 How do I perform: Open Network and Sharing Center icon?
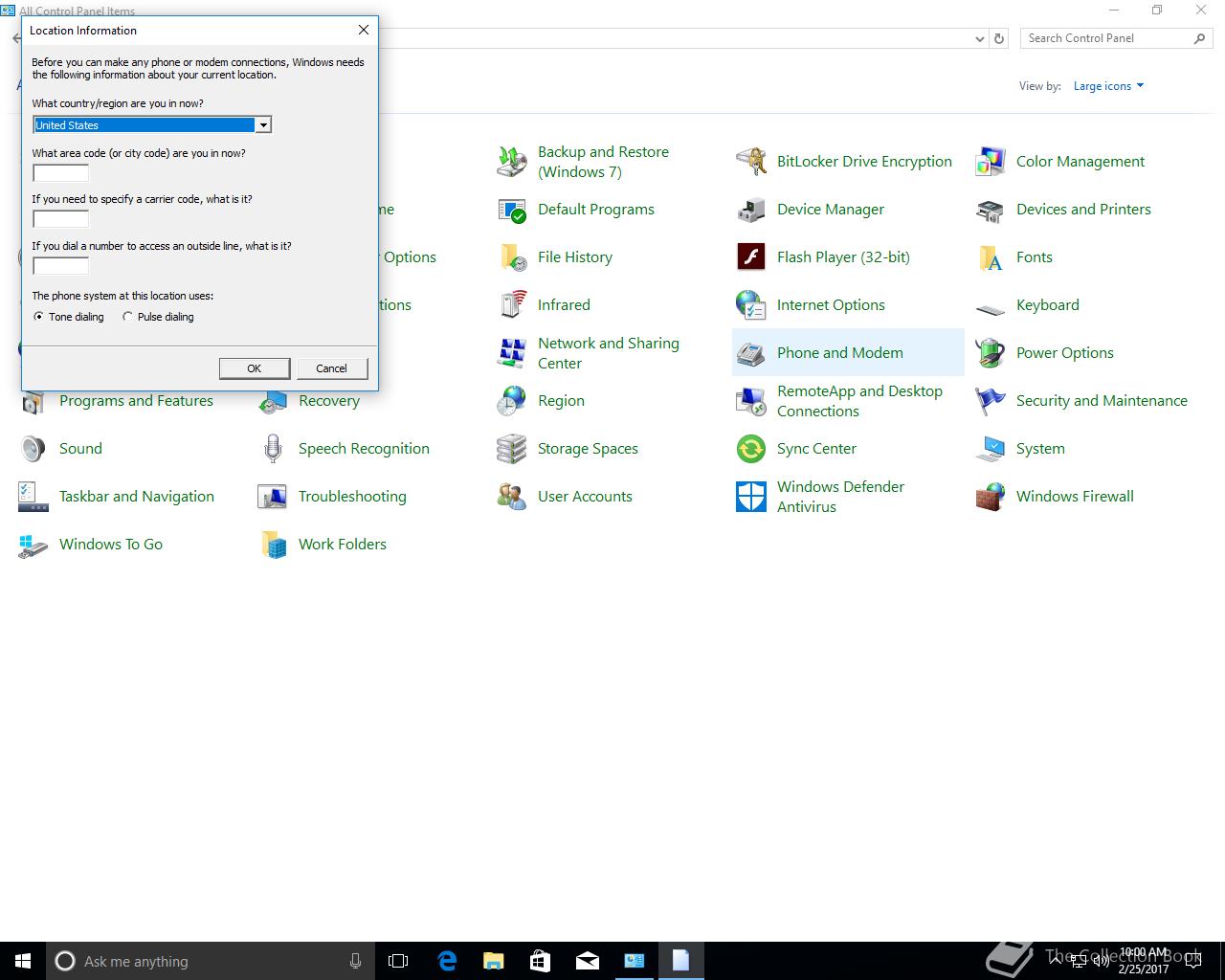point(512,353)
